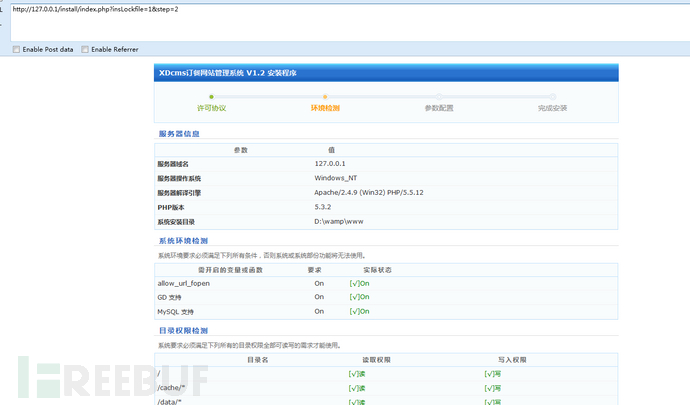Click the write permission status for /cache/*
690x405 pixels.
(x=493, y=388)
